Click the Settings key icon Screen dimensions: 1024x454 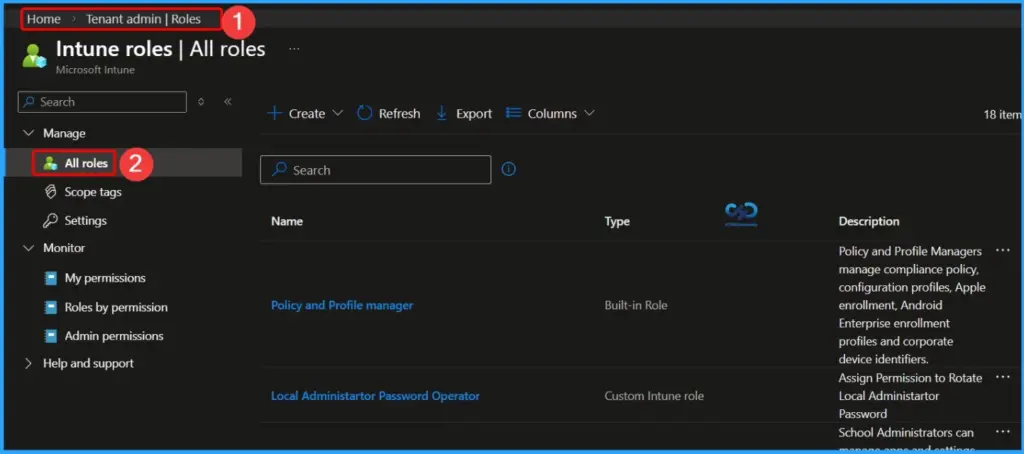pyautogui.click(x=50, y=221)
